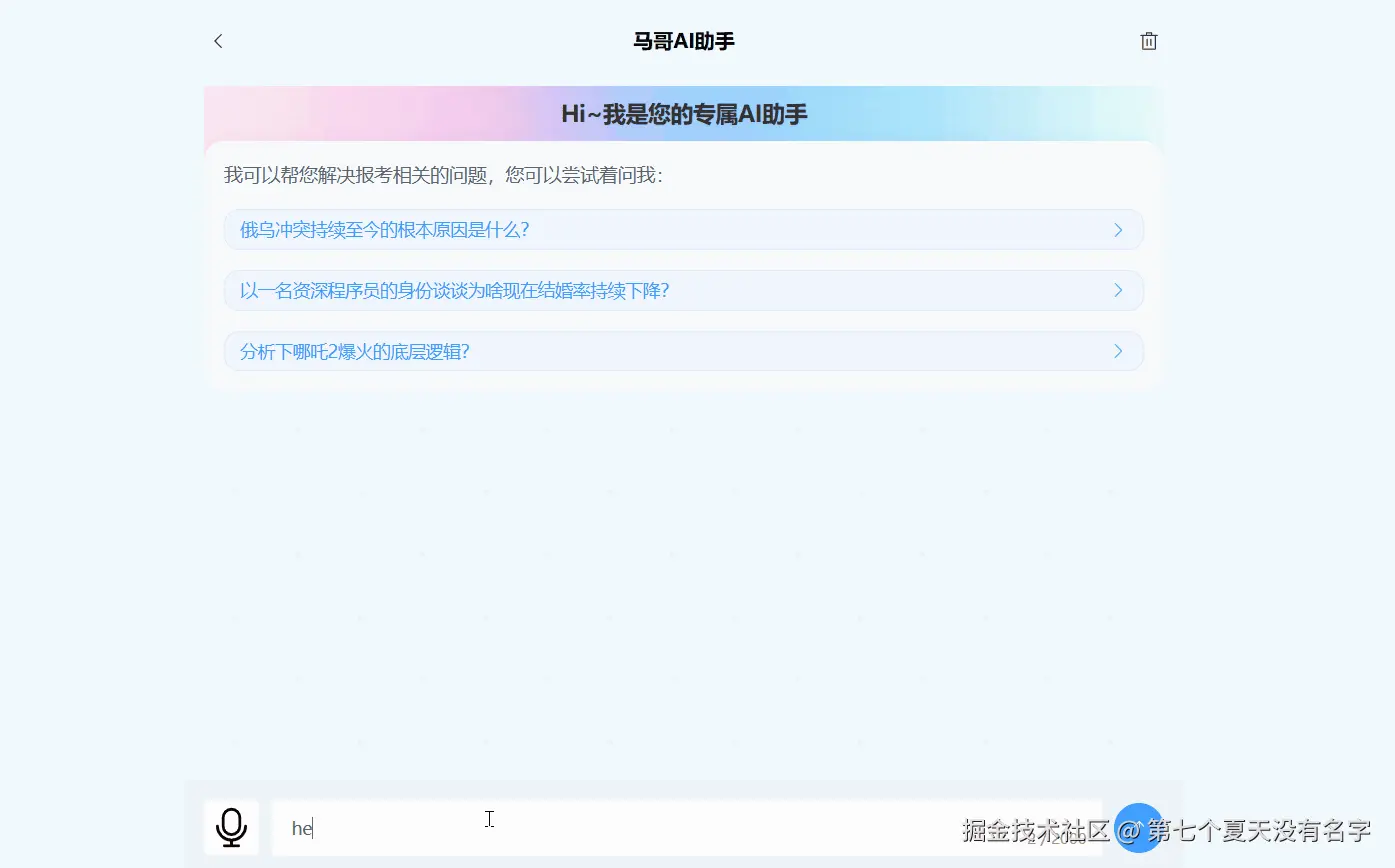Click inside the message input box

(600, 828)
